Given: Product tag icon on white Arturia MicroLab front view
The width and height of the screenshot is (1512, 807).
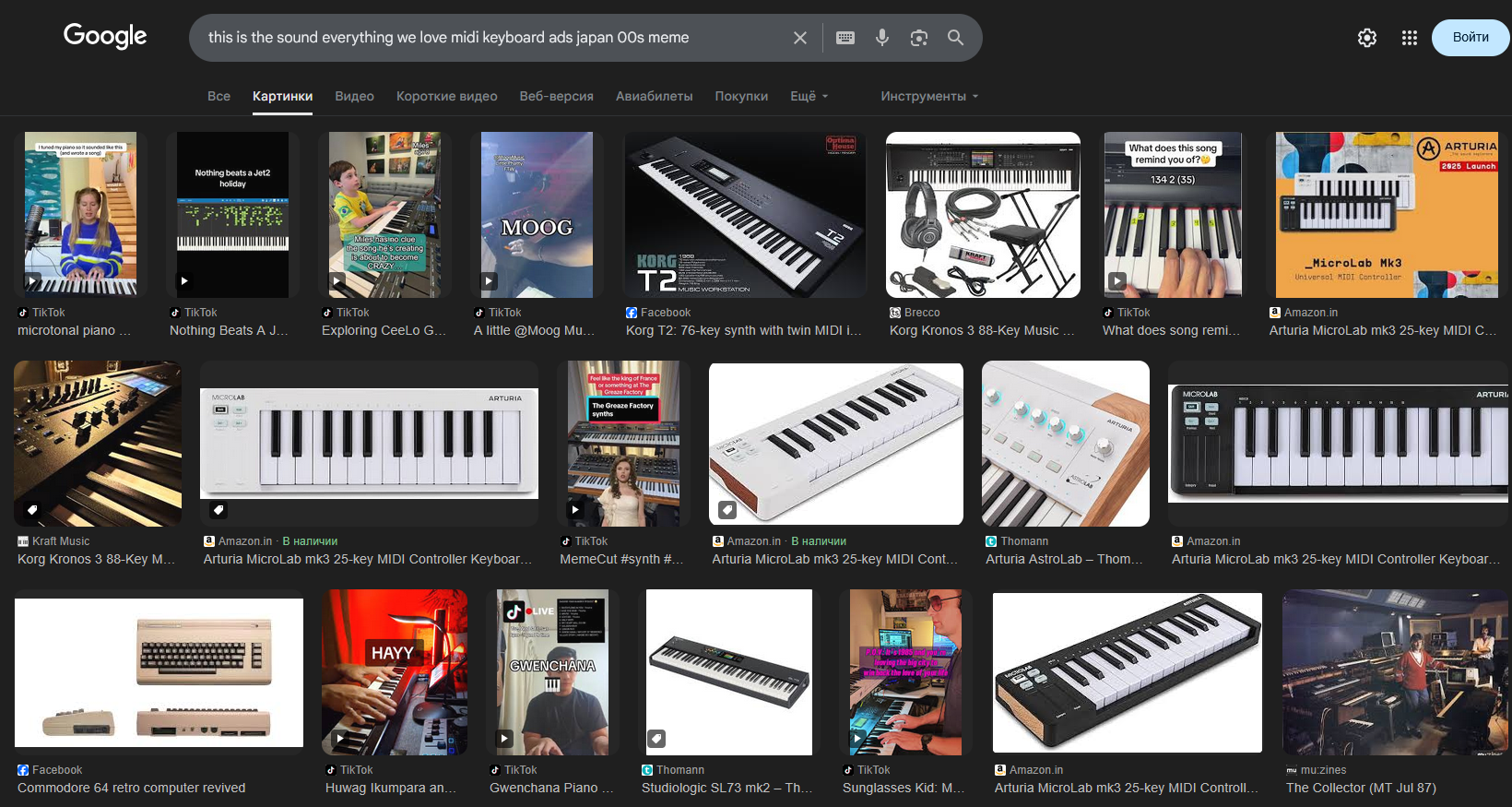Looking at the screenshot, I should [219, 509].
